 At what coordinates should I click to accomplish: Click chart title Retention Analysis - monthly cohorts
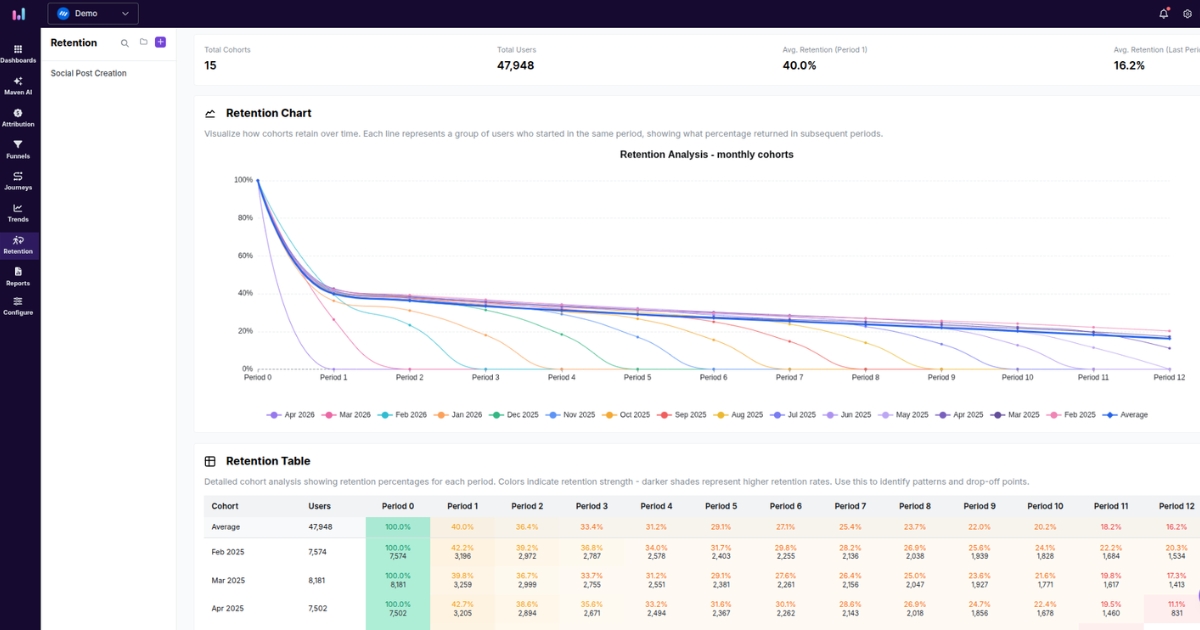click(706, 154)
